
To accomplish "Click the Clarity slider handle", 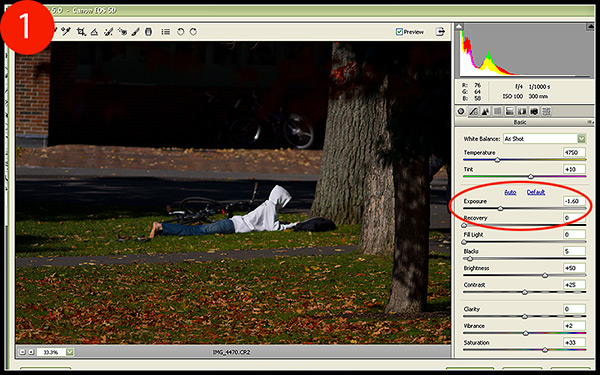I will point(525,316).
